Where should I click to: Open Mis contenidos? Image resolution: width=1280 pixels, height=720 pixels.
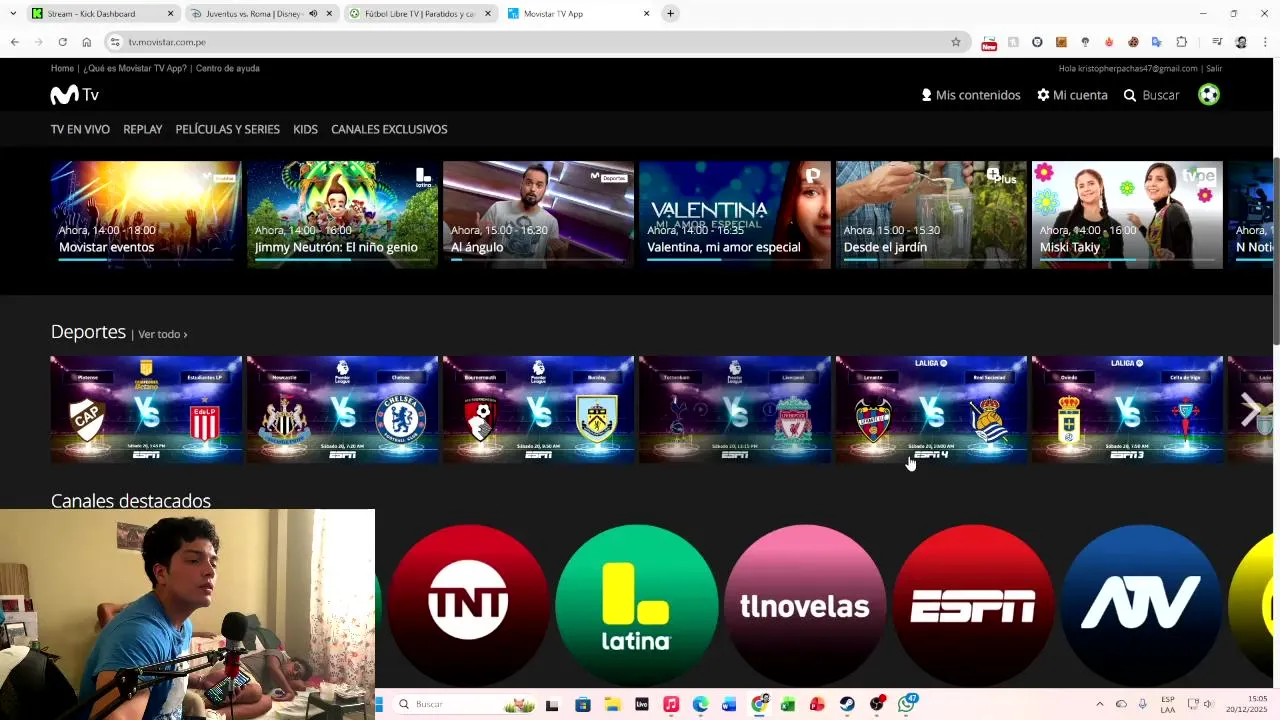971,95
